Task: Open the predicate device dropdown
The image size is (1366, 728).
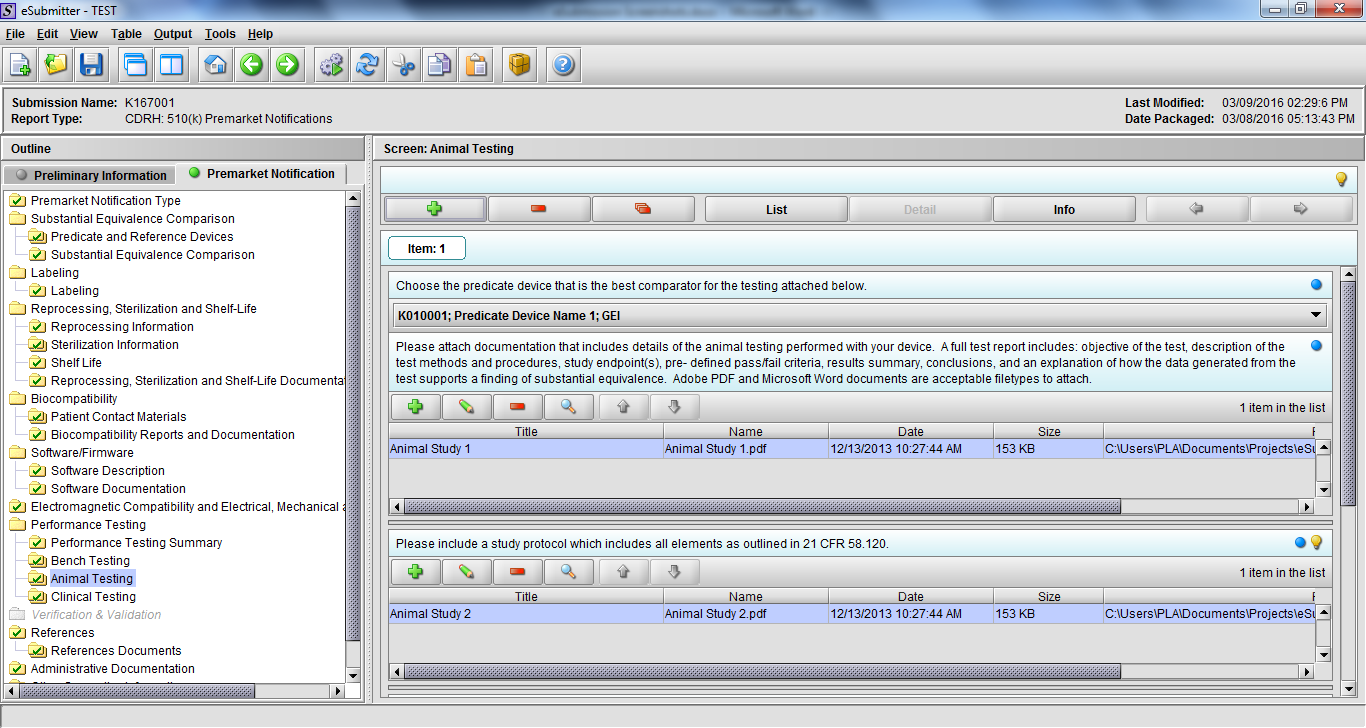Action: (1314, 316)
